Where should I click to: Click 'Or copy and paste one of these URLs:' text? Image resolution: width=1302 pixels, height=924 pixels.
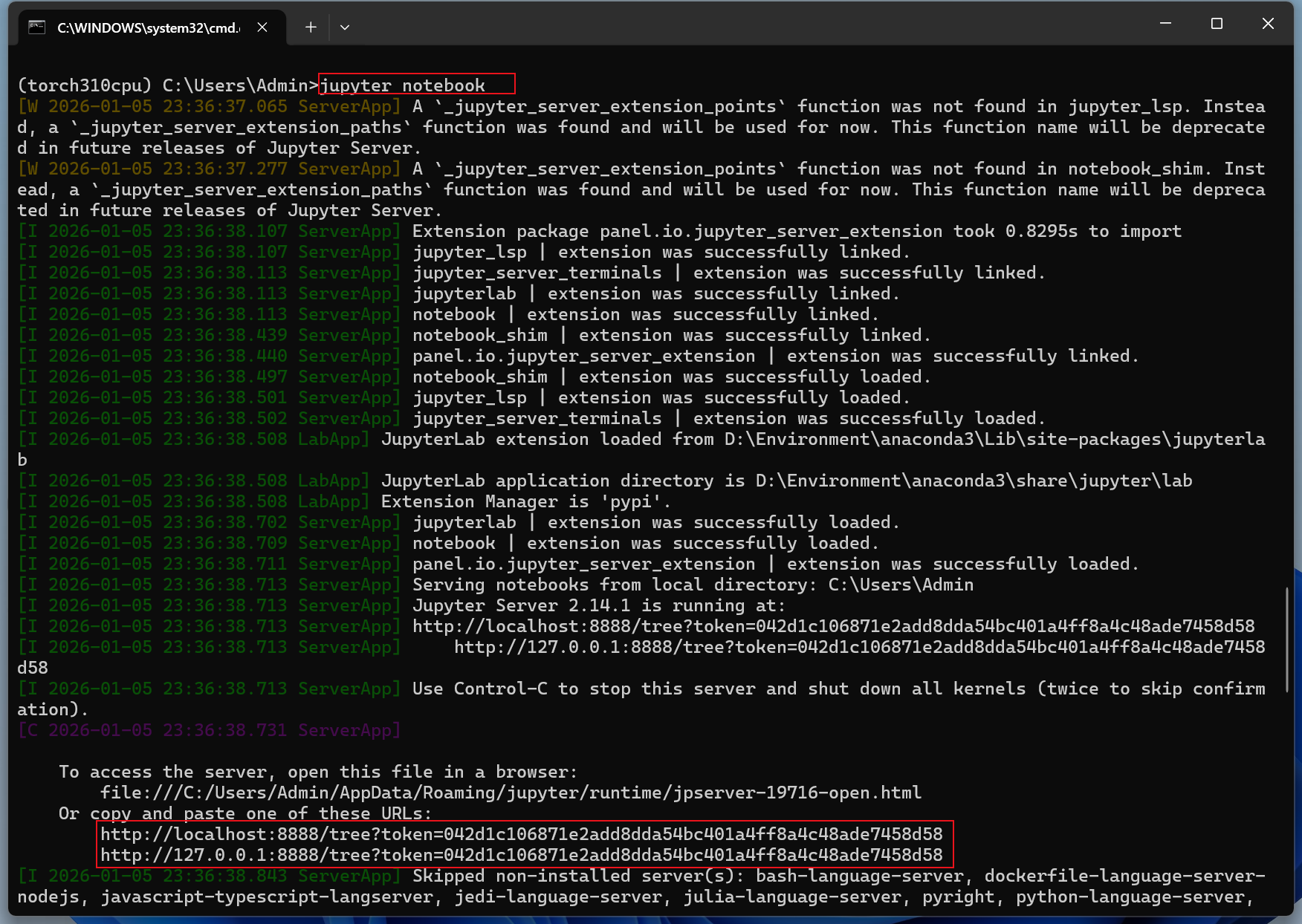tap(245, 813)
